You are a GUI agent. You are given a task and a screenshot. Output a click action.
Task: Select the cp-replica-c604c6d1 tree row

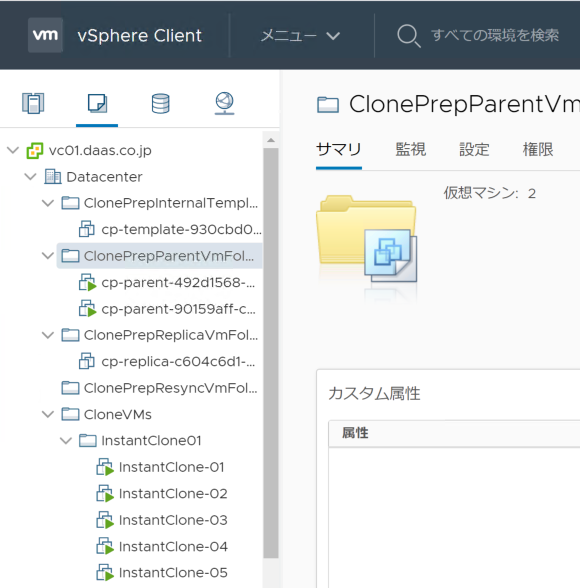click(178, 362)
